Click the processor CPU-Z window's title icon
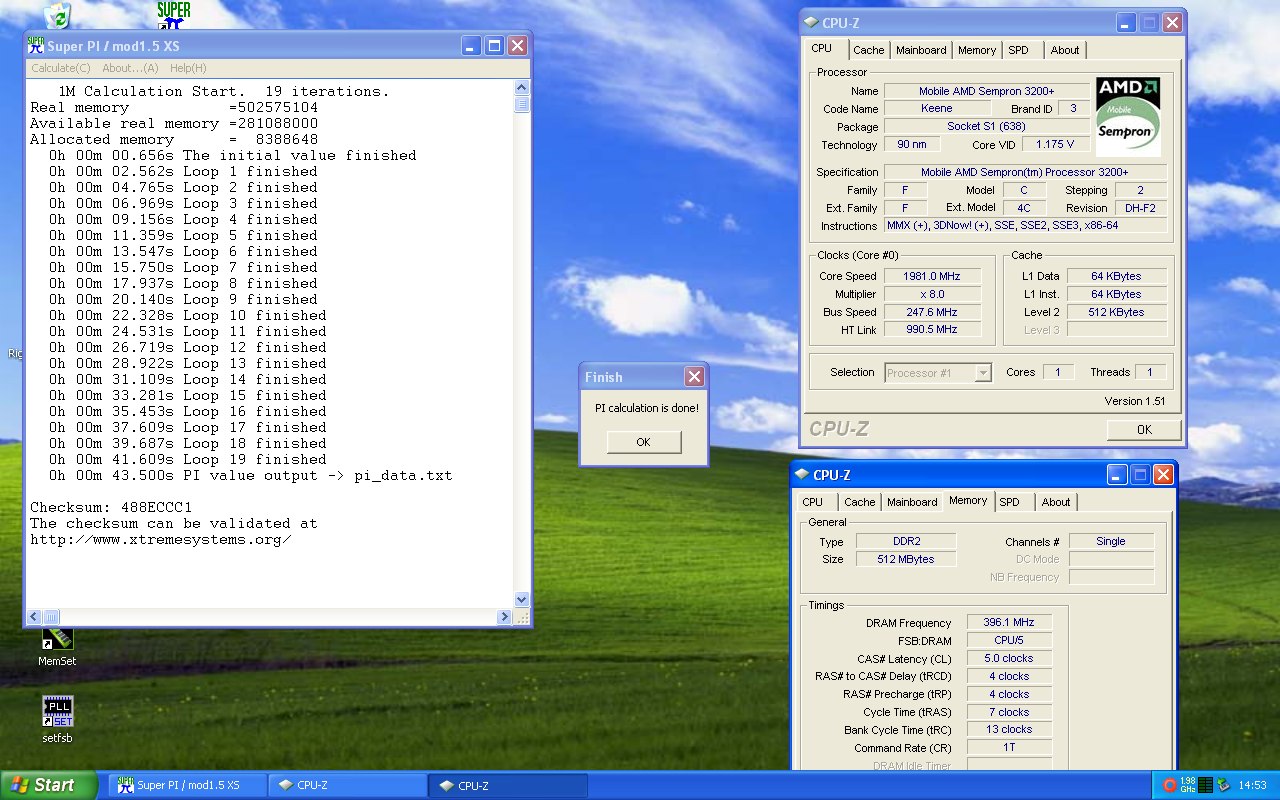This screenshot has height=800, width=1280. pos(812,22)
